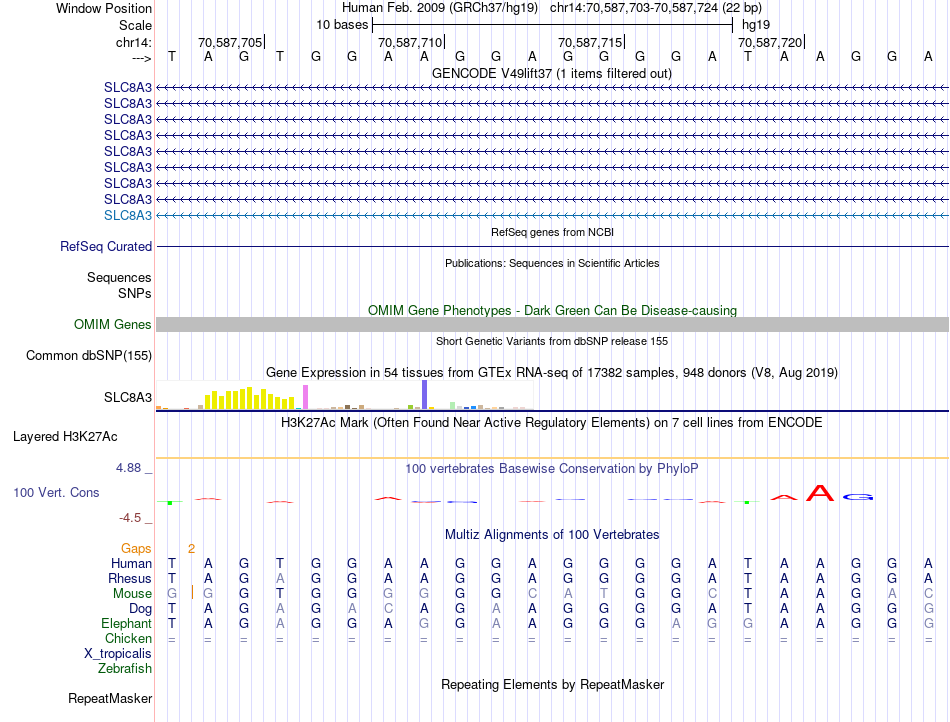The height and width of the screenshot is (722, 950).
Task: Click the 10 bases scale bar line
Action: 553,25
